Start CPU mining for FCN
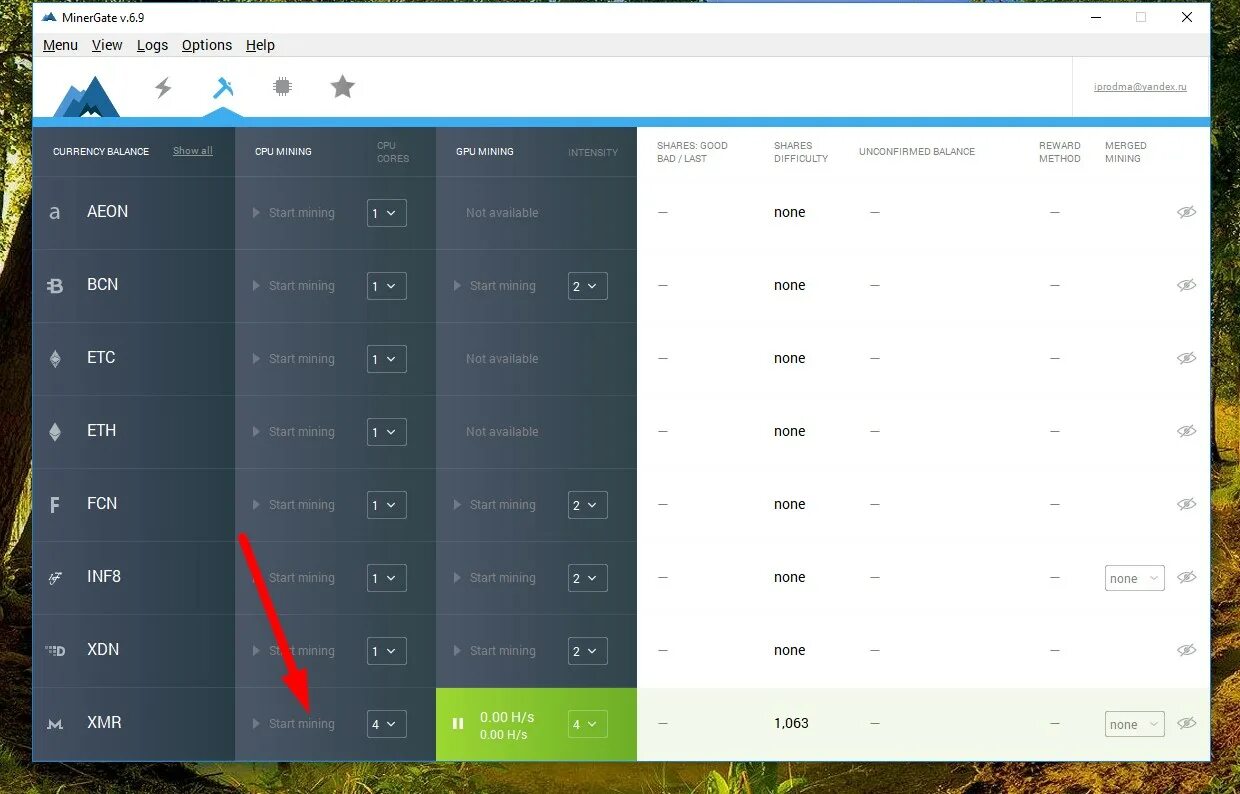The width and height of the screenshot is (1240, 794). click(x=294, y=505)
